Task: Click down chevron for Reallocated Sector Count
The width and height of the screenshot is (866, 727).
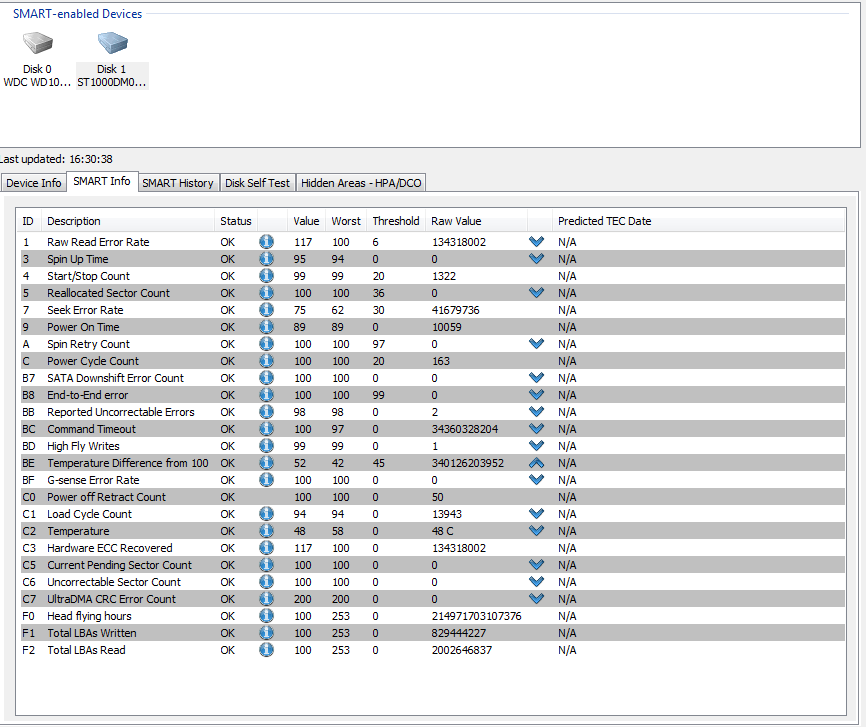Action: coord(536,292)
